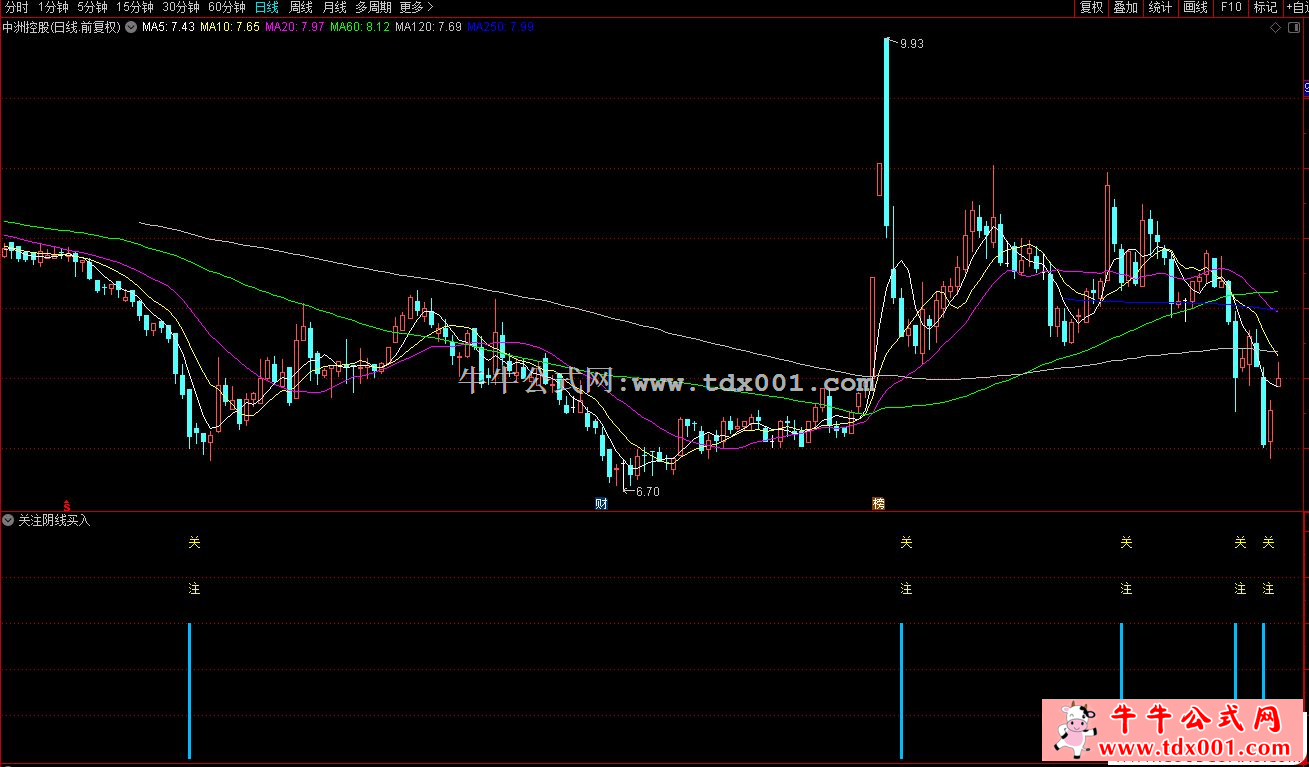Open the 复权 adjustment button

[1091, 7]
